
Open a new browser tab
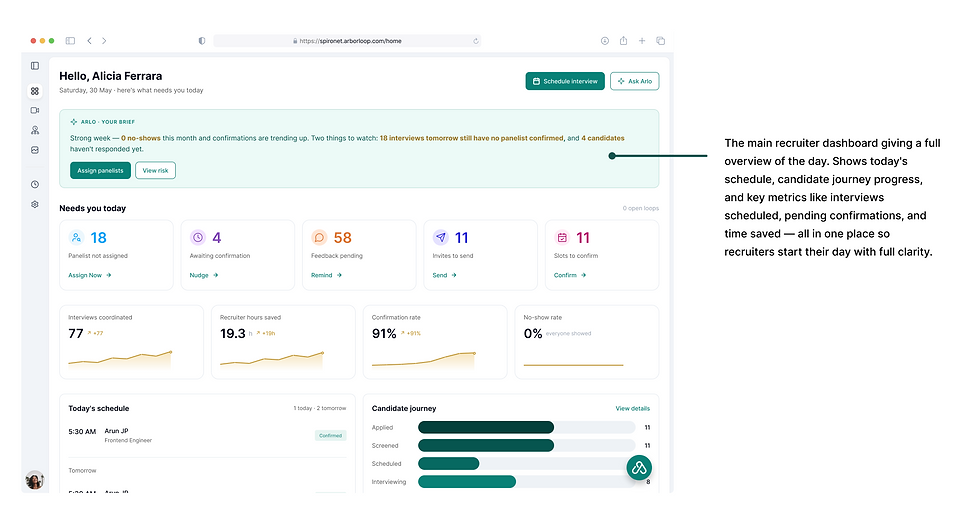click(642, 41)
